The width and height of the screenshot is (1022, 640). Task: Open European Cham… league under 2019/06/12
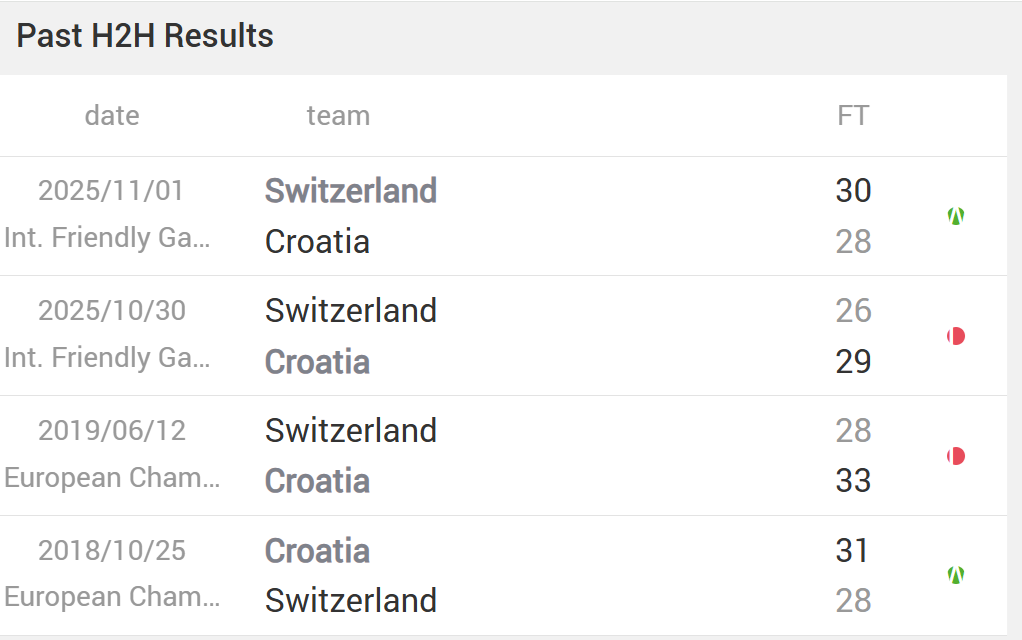pos(112,478)
